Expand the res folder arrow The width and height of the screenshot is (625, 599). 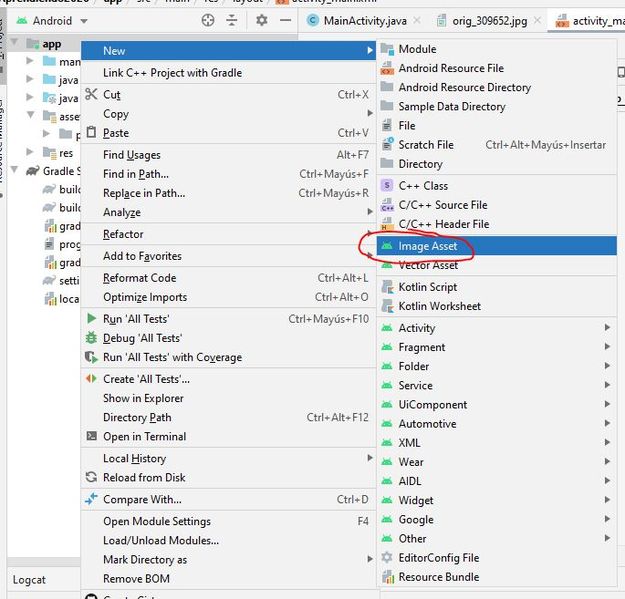pyautogui.click(x=29, y=151)
